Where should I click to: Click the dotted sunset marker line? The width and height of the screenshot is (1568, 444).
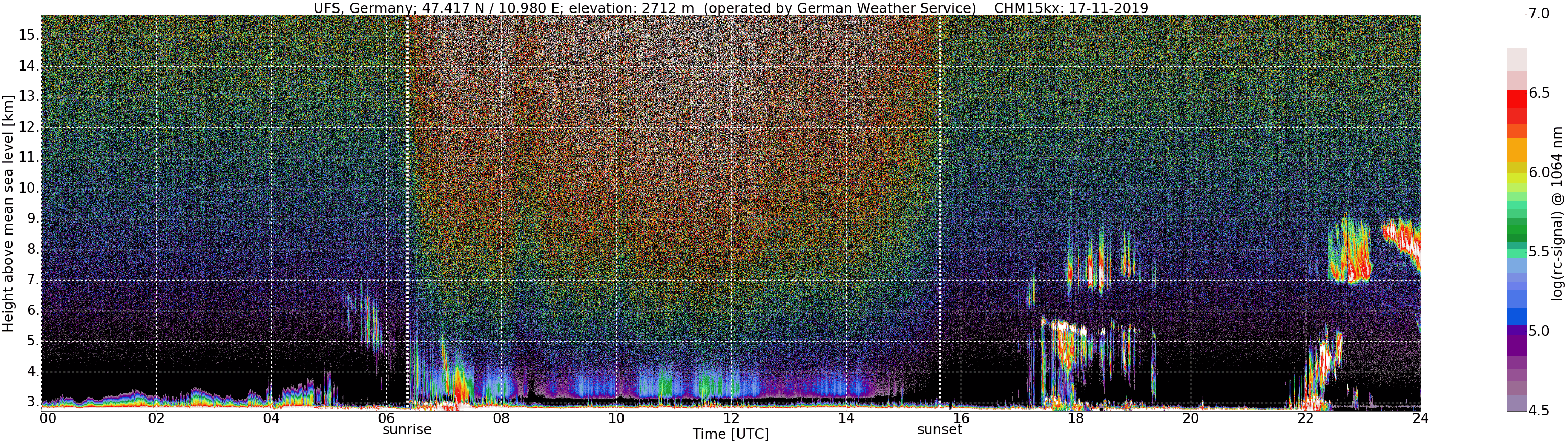coord(940,213)
